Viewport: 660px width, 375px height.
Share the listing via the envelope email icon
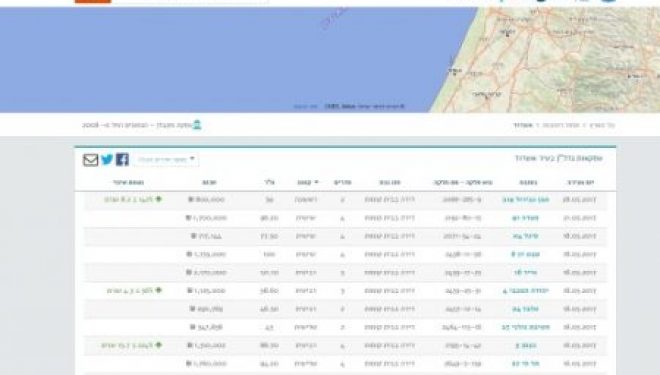click(90, 160)
